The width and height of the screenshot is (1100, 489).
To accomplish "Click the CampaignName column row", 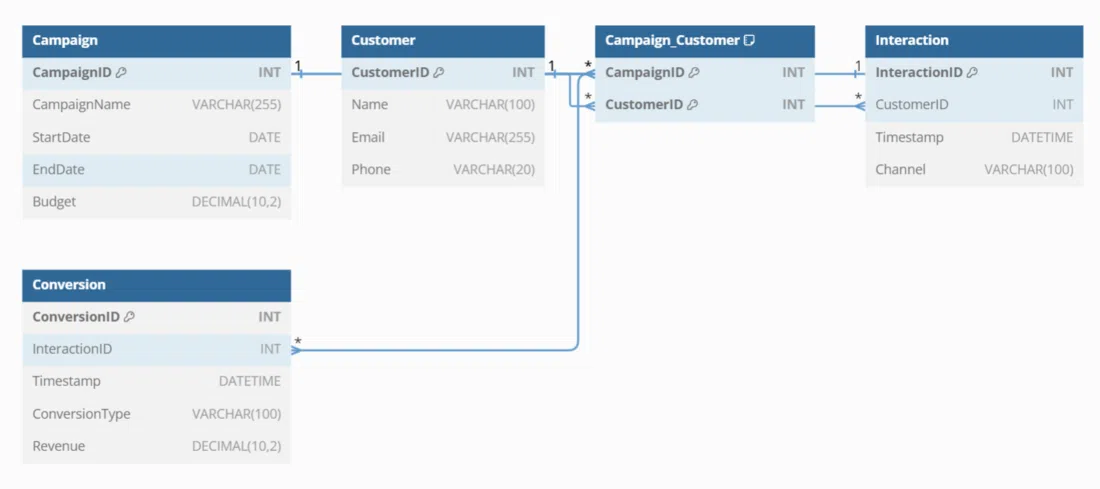I will (156, 105).
